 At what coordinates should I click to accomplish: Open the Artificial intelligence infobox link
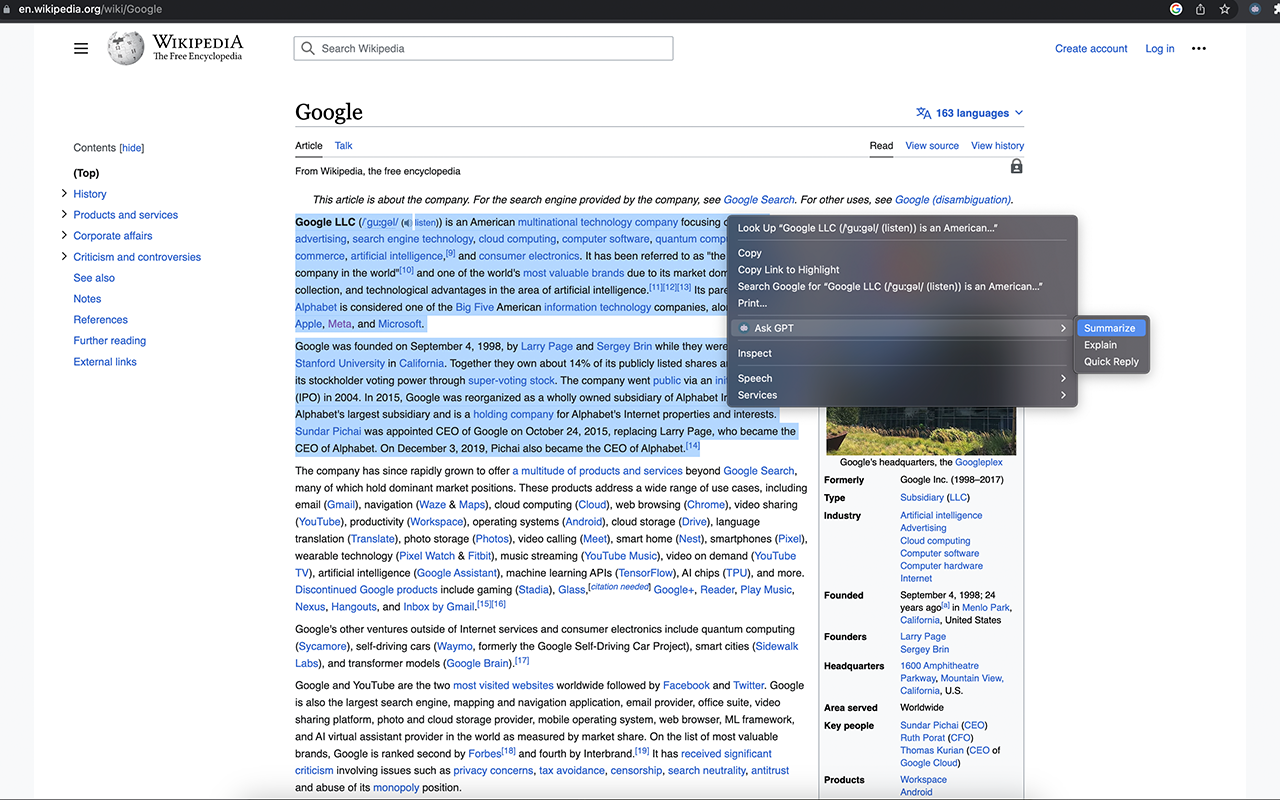coord(941,515)
